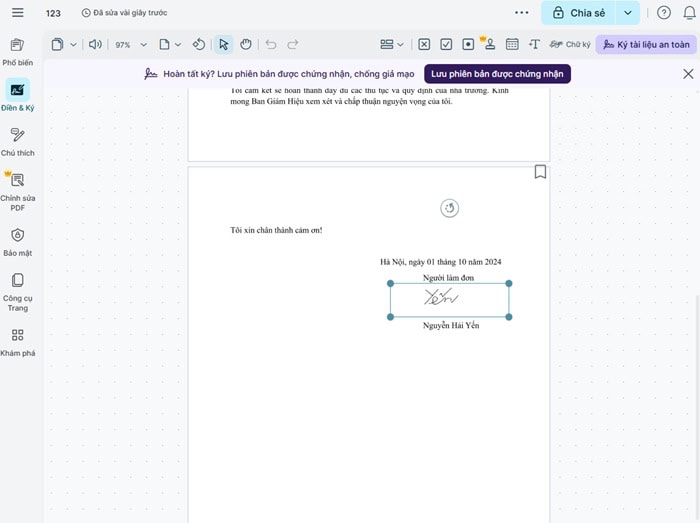This screenshot has height=523, width=700.
Task: Insert cross mark field tool
Action: point(424,45)
